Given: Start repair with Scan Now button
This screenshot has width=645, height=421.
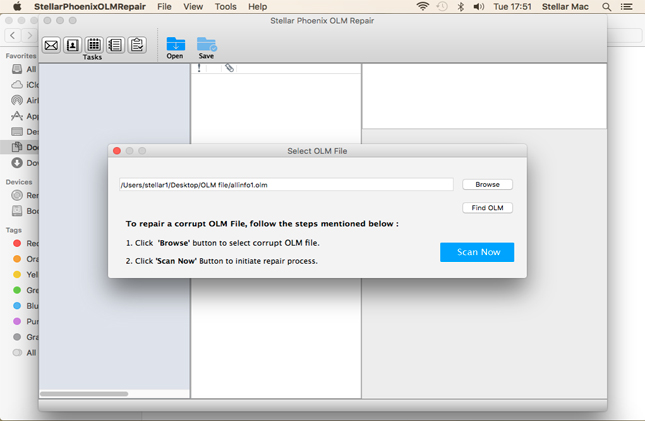Looking at the screenshot, I should (477, 252).
